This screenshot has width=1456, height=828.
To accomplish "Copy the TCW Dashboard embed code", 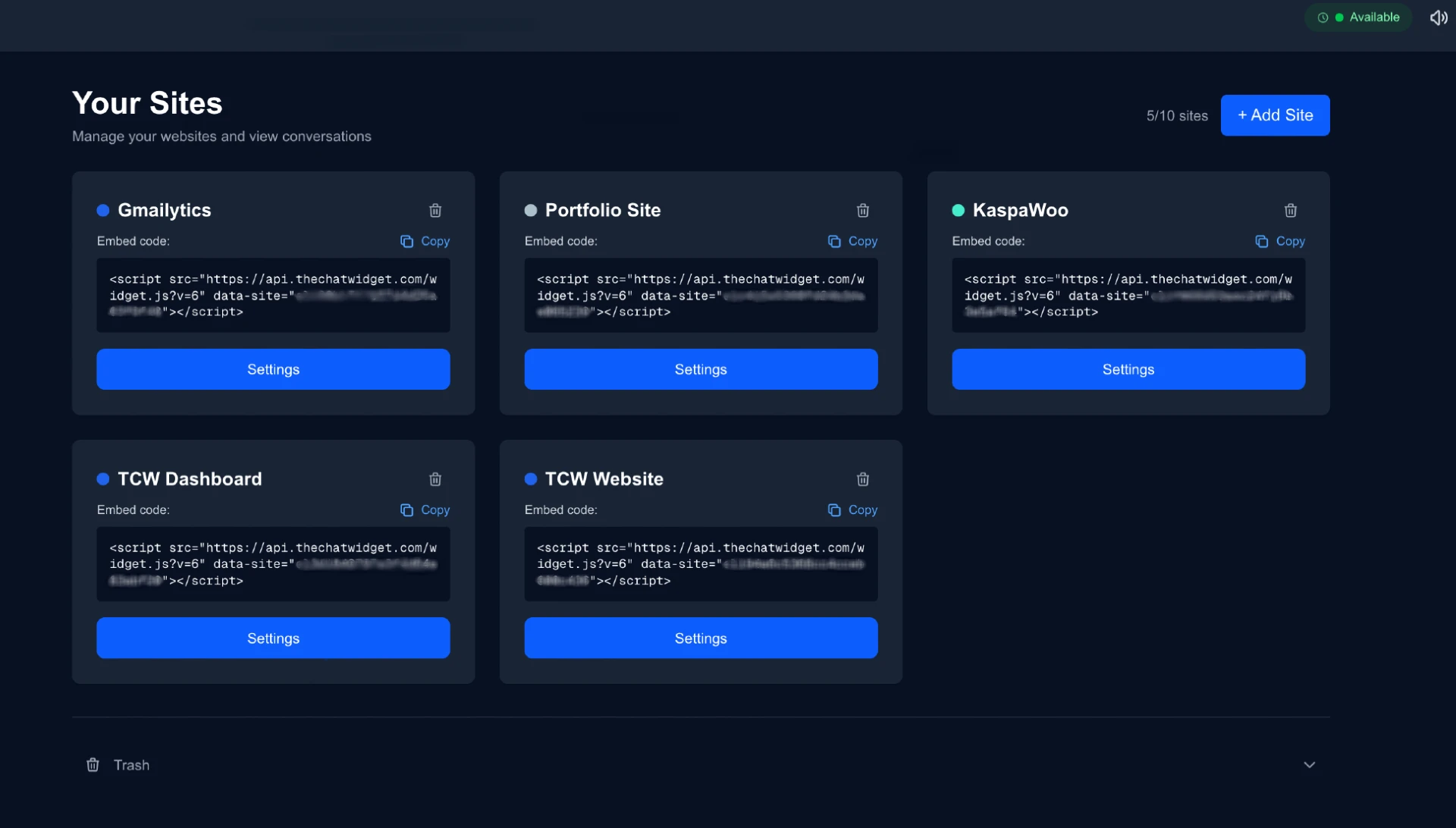I will pyautogui.click(x=425, y=510).
